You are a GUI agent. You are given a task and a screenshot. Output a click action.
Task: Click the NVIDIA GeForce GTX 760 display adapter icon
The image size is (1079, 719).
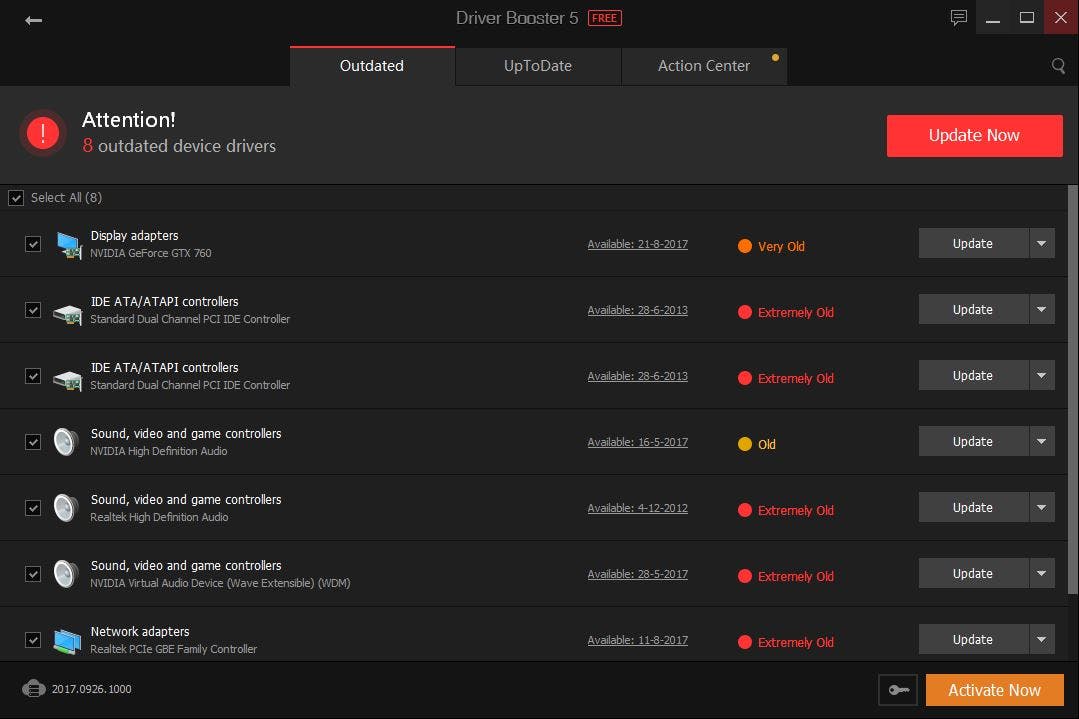tap(68, 245)
